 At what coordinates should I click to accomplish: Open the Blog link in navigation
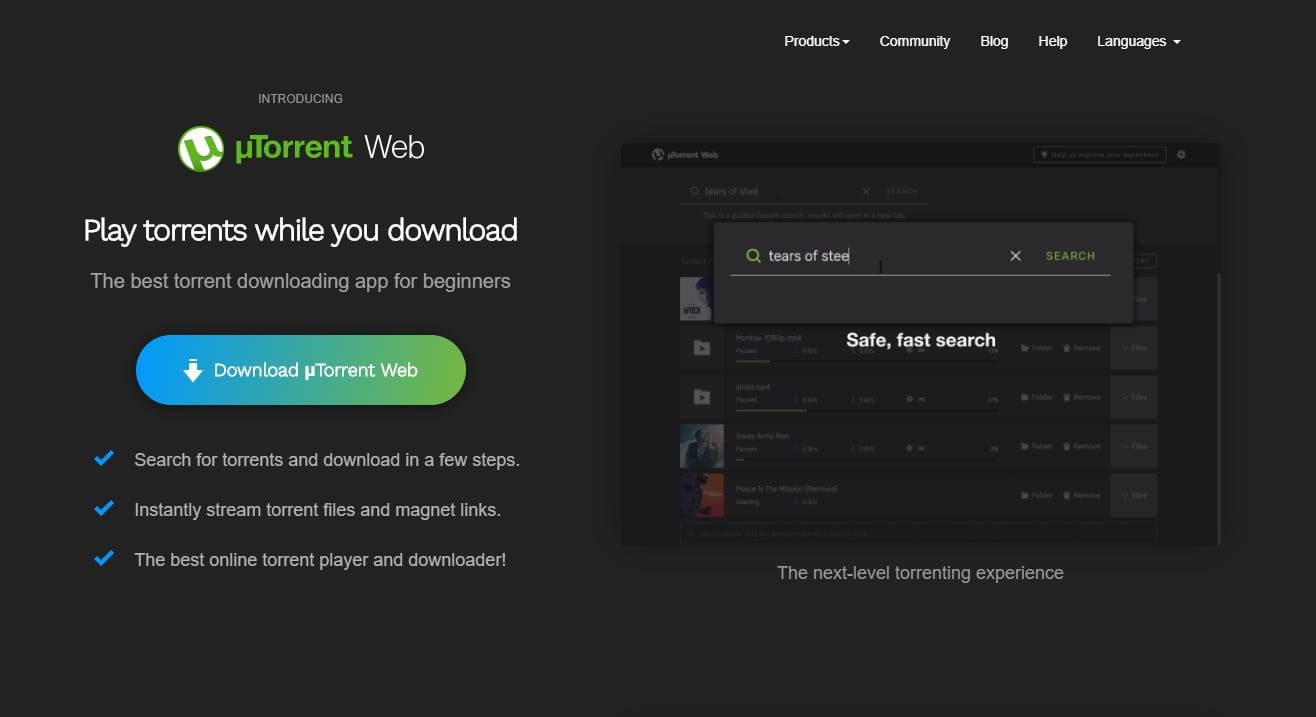click(x=994, y=41)
